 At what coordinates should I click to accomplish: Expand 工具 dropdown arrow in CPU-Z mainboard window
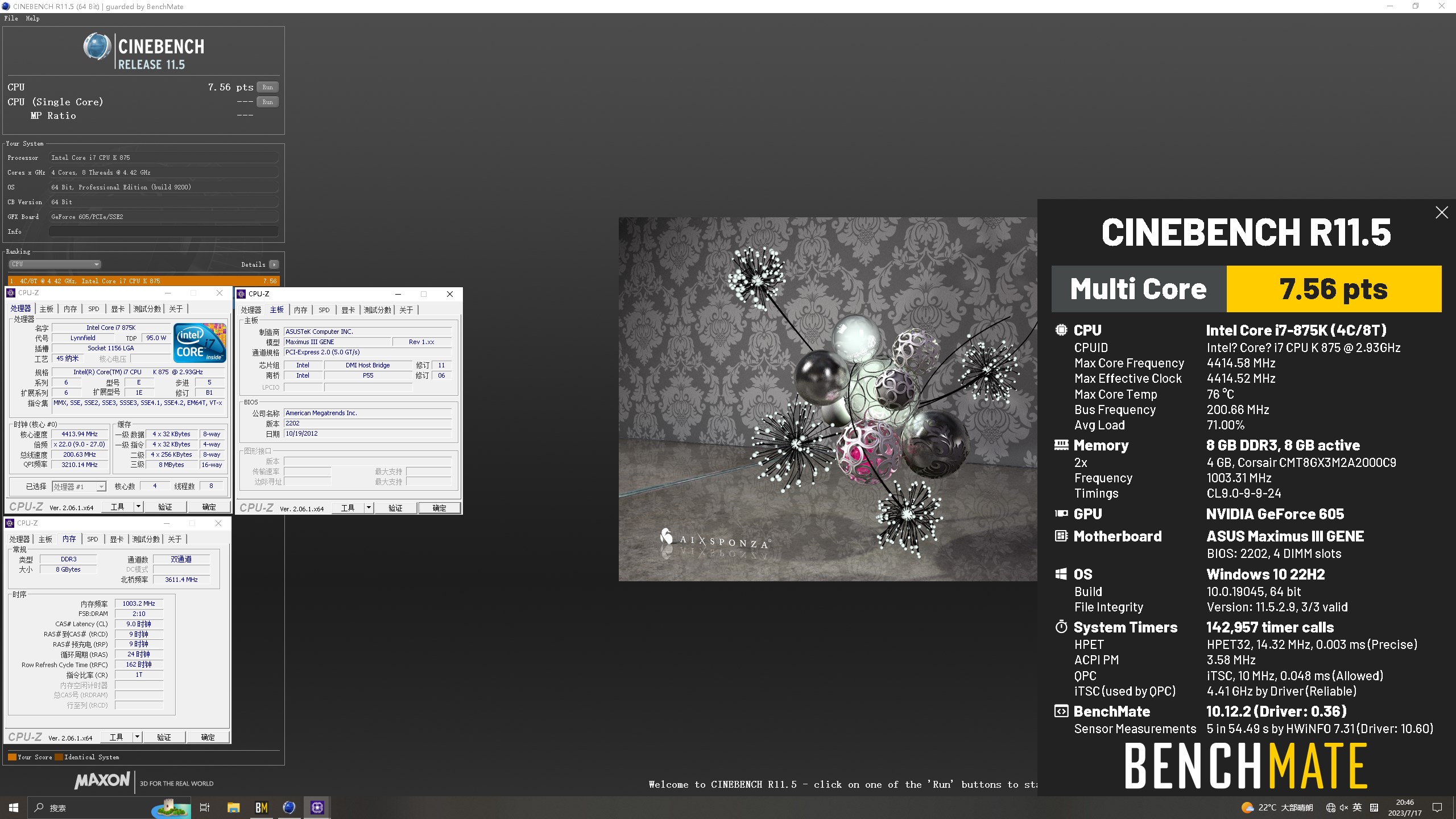368,508
